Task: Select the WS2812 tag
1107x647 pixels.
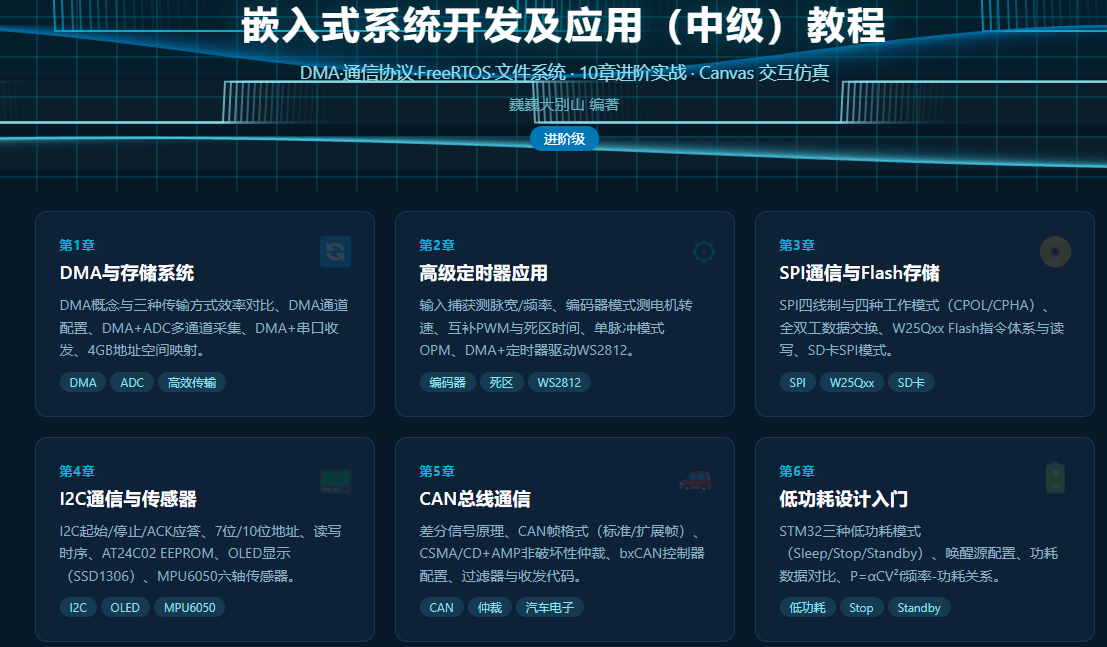Action: 559,382
